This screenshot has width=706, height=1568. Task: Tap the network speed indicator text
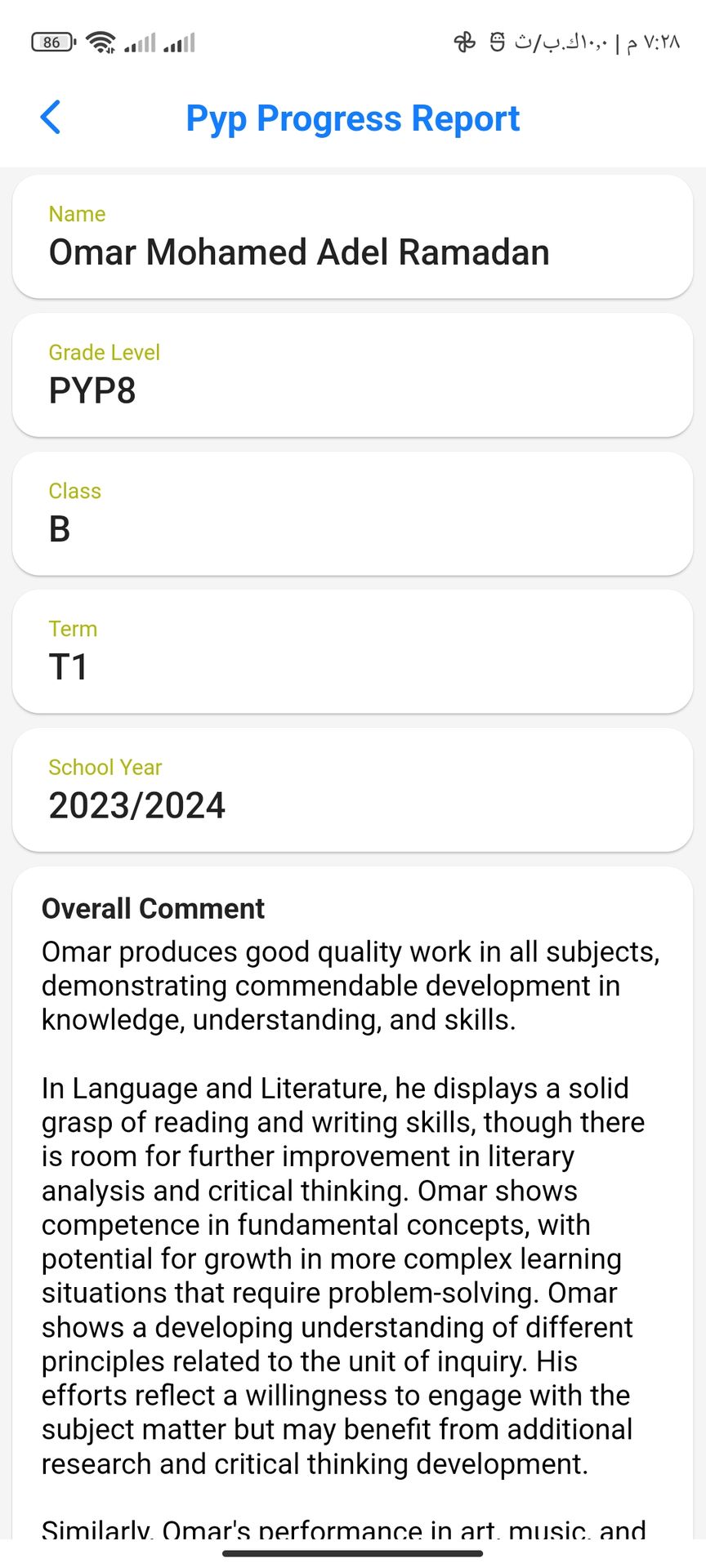561,42
